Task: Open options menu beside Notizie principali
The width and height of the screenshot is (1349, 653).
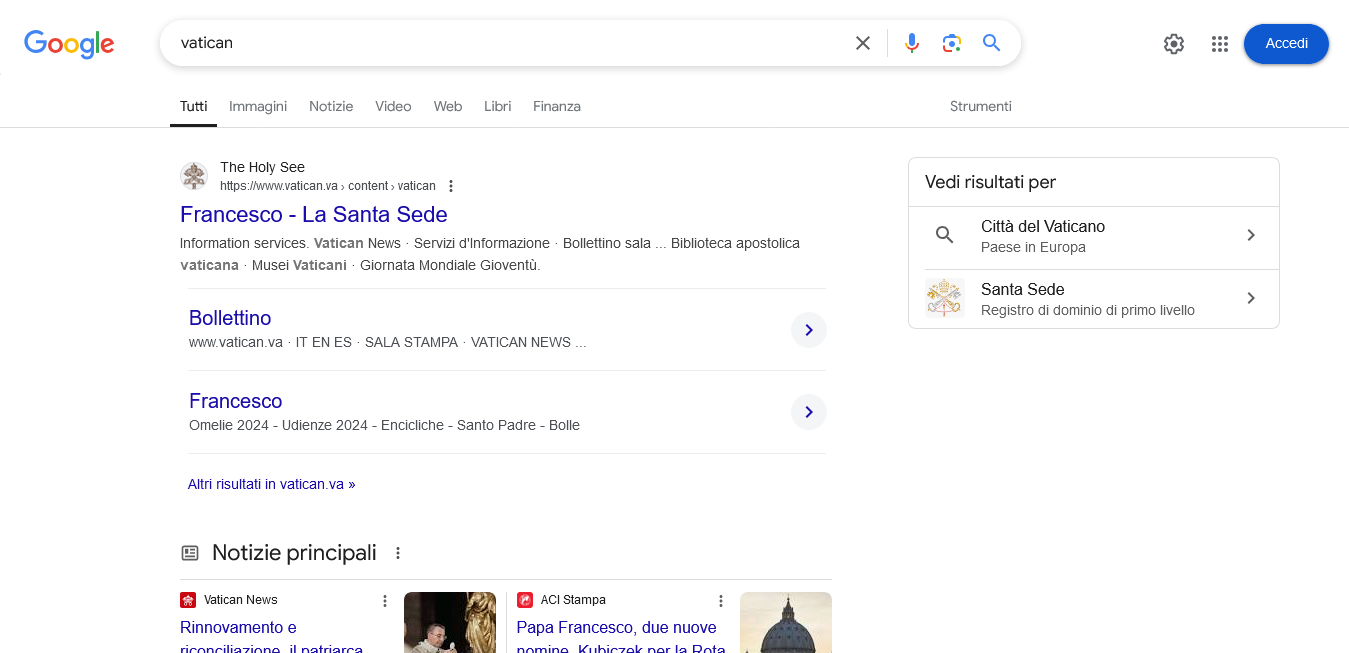Action: [x=398, y=553]
